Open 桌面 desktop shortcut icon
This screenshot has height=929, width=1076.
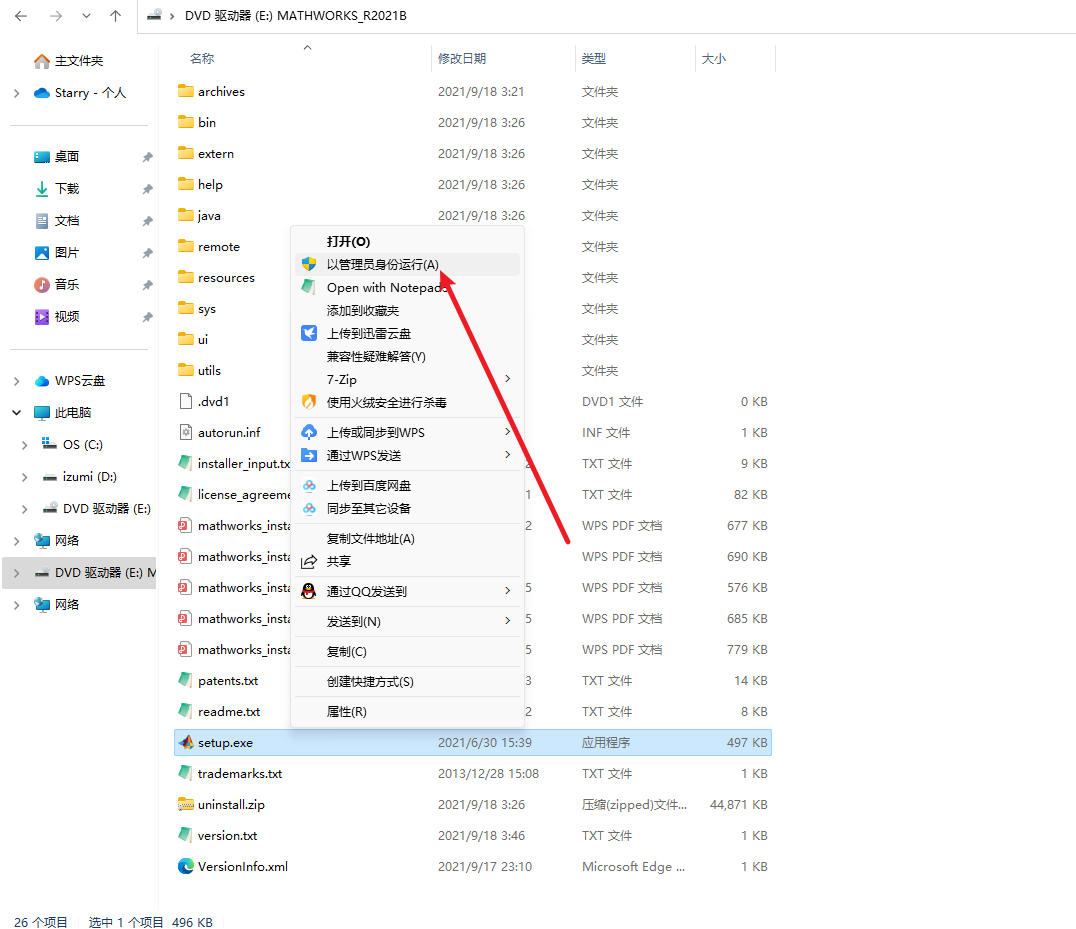(x=42, y=157)
